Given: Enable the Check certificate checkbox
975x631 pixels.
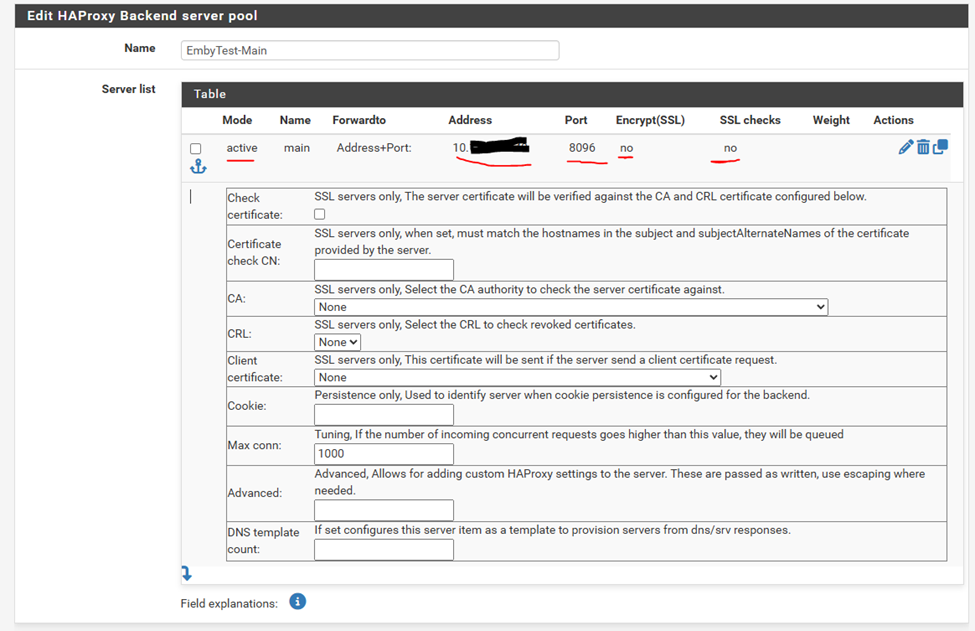Looking at the screenshot, I should tap(320, 214).
